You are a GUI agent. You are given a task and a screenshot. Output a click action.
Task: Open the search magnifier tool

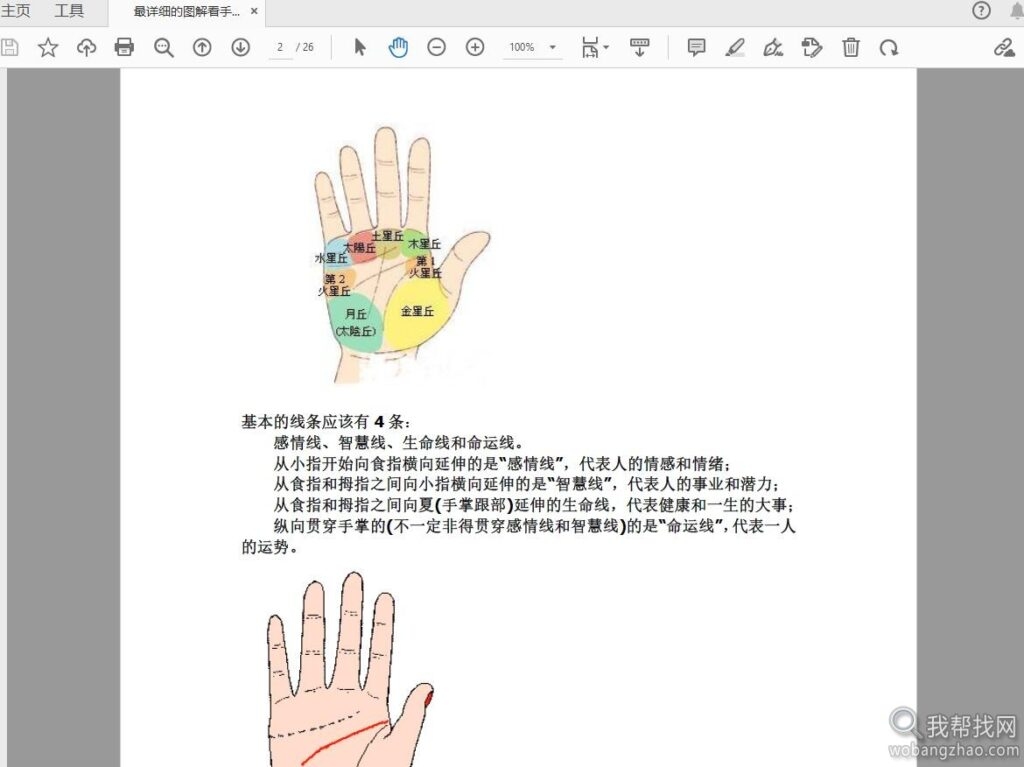point(163,46)
